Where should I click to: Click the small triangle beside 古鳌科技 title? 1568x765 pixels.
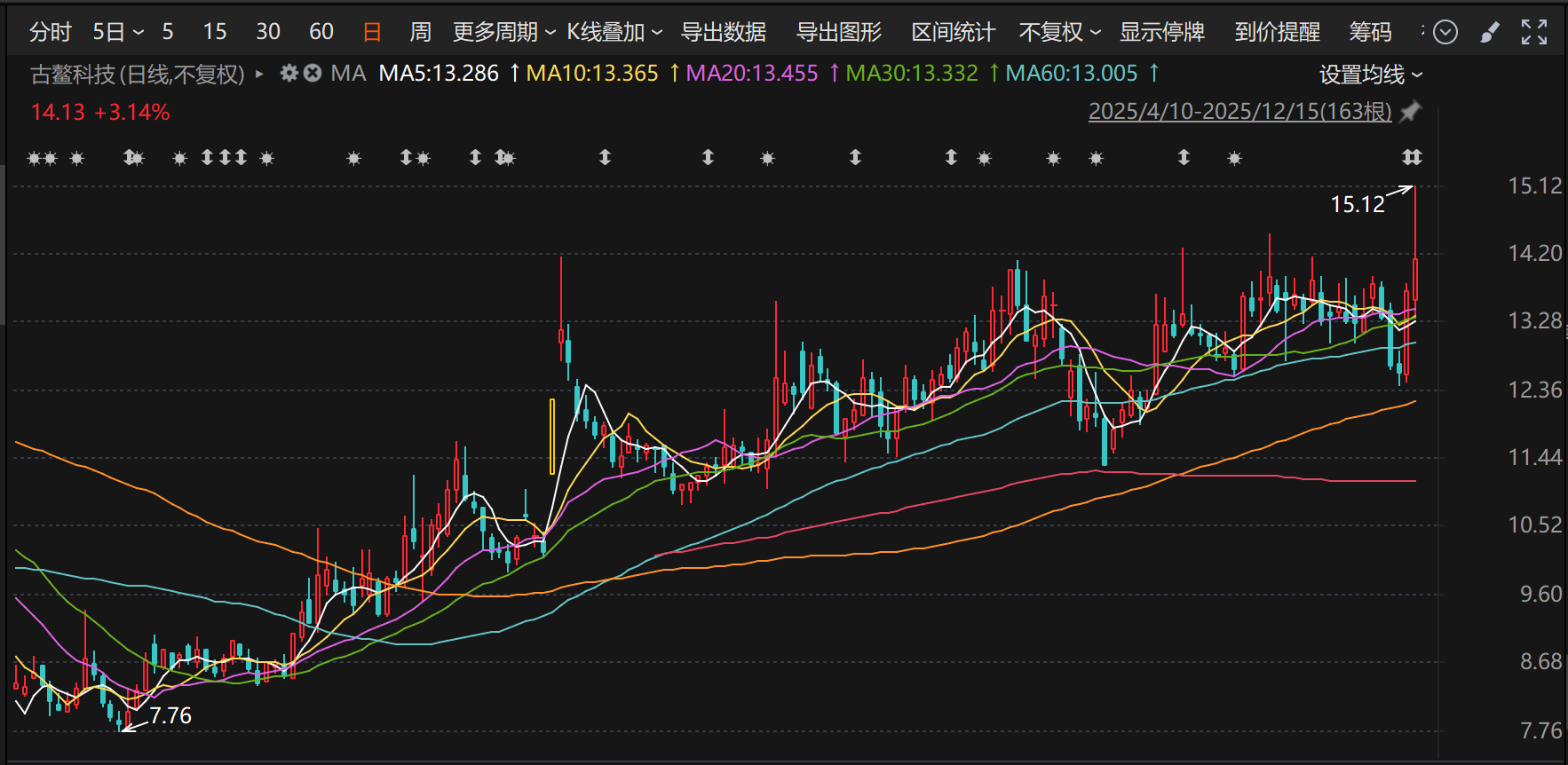pyautogui.click(x=259, y=74)
